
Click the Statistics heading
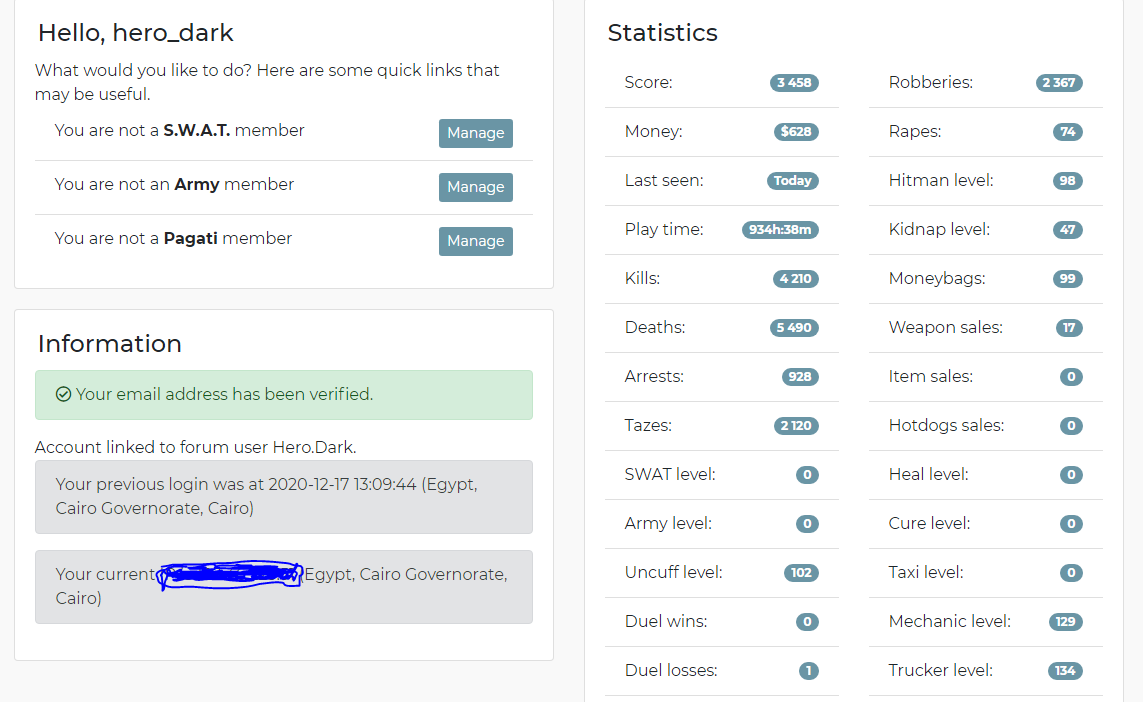click(663, 33)
